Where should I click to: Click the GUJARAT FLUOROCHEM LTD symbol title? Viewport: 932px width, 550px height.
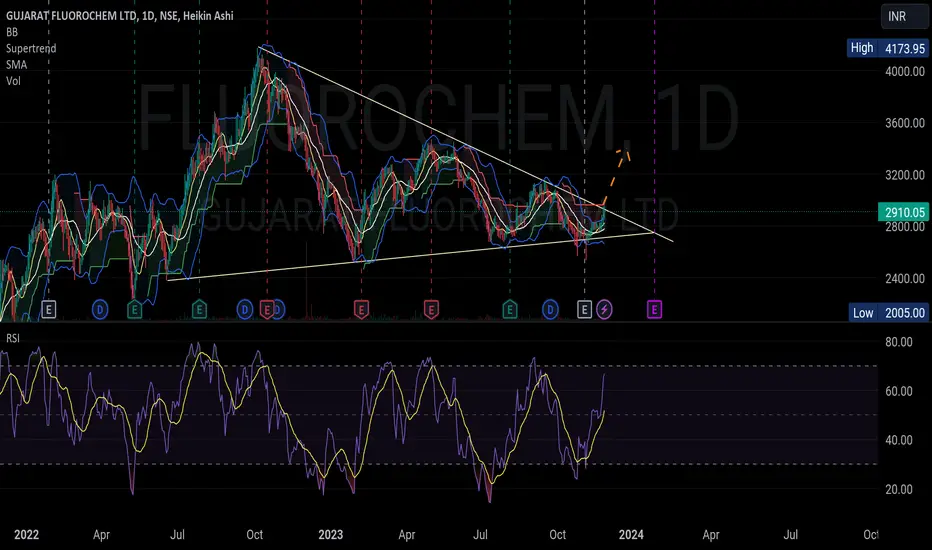(71, 16)
